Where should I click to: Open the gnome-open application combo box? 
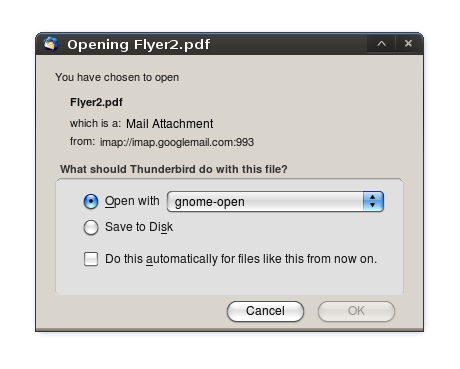(x=275, y=201)
